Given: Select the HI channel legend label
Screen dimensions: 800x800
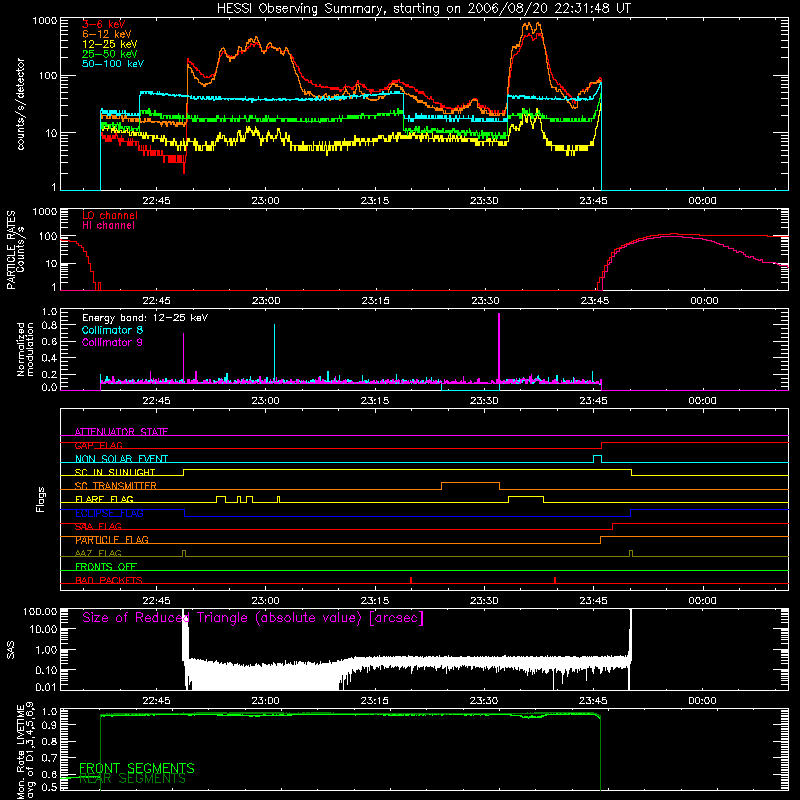Looking at the screenshot, I should (x=109, y=226).
